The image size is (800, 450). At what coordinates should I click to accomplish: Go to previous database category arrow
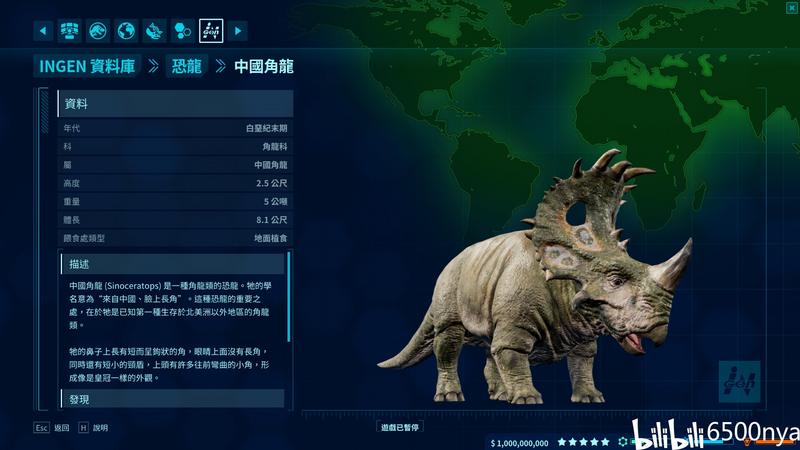[x=43, y=31]
